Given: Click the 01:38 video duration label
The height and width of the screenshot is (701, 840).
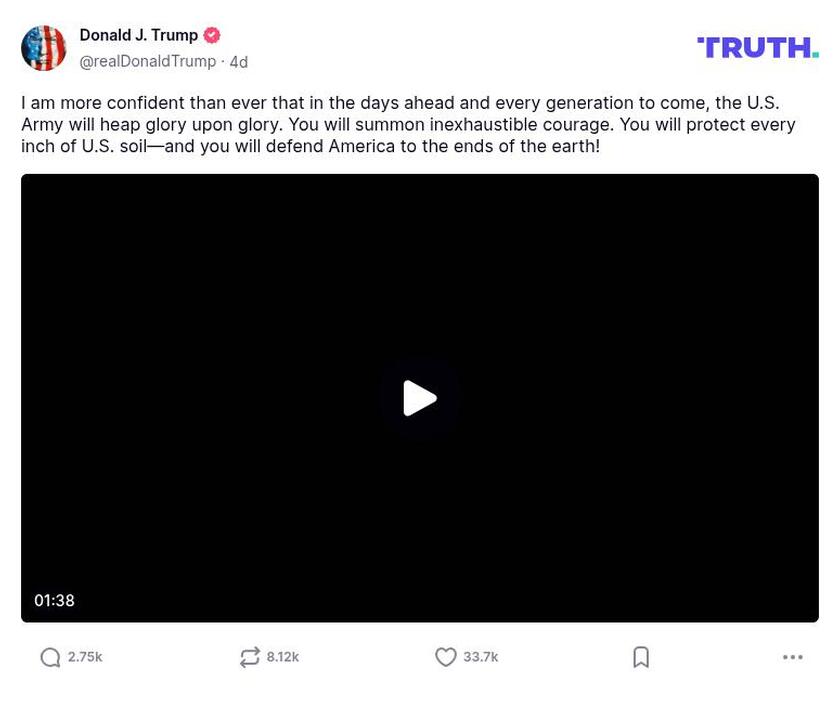Looking at the screenshot, I should [55, 600].
